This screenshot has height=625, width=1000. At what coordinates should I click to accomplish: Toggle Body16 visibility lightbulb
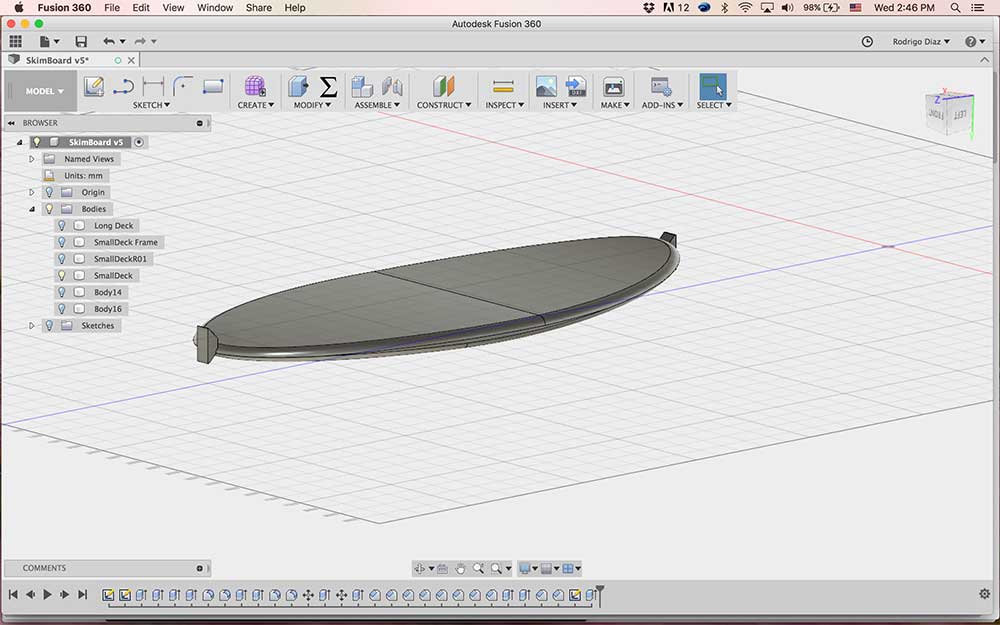pos(61,309)
